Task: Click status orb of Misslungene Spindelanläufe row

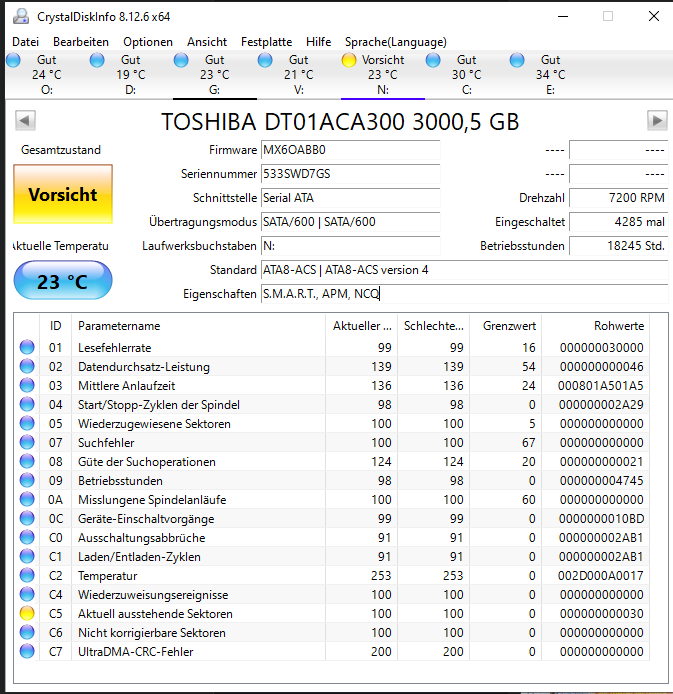Action: (x=27, y=500)
